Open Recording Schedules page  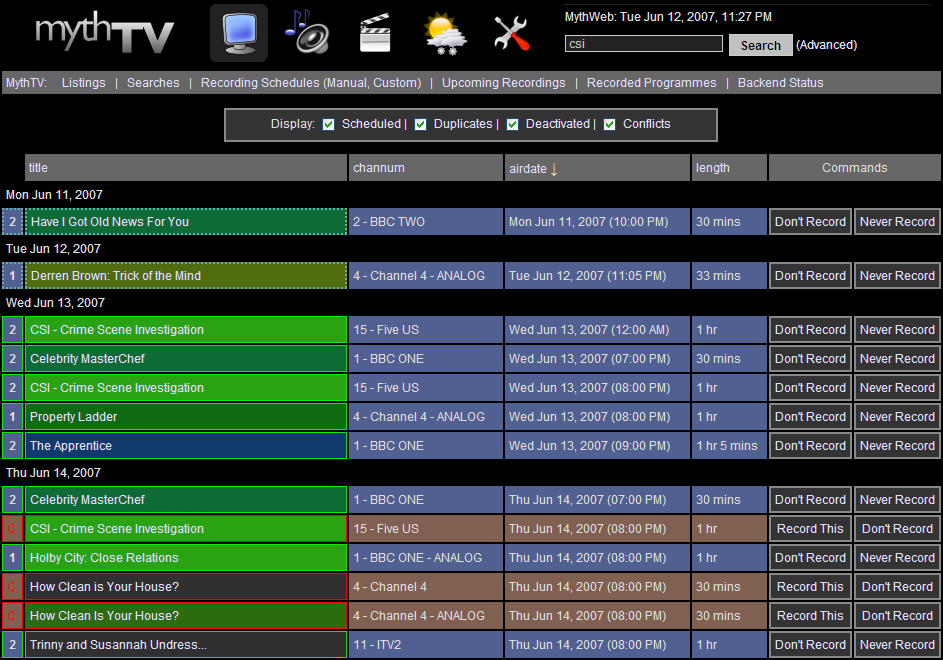tap(259, 83)
